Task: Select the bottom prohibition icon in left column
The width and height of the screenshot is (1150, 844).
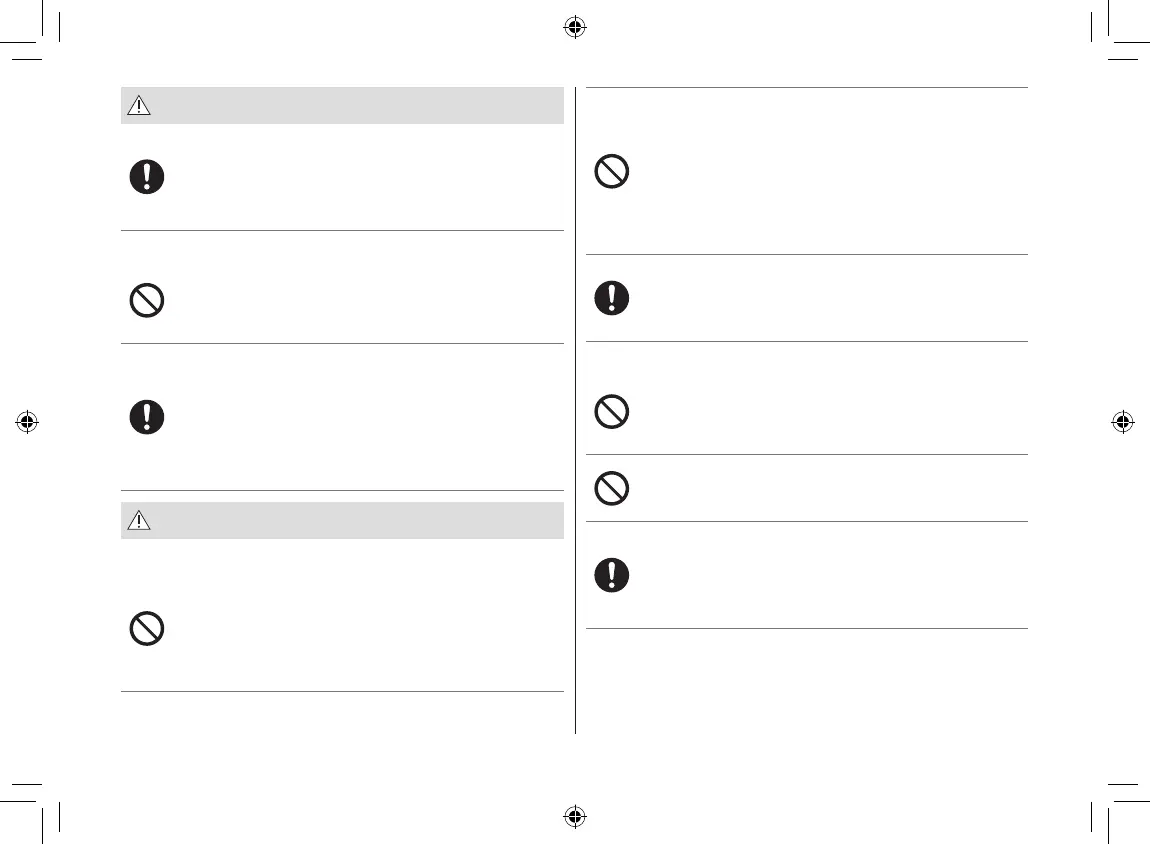Action: [147, 628]
